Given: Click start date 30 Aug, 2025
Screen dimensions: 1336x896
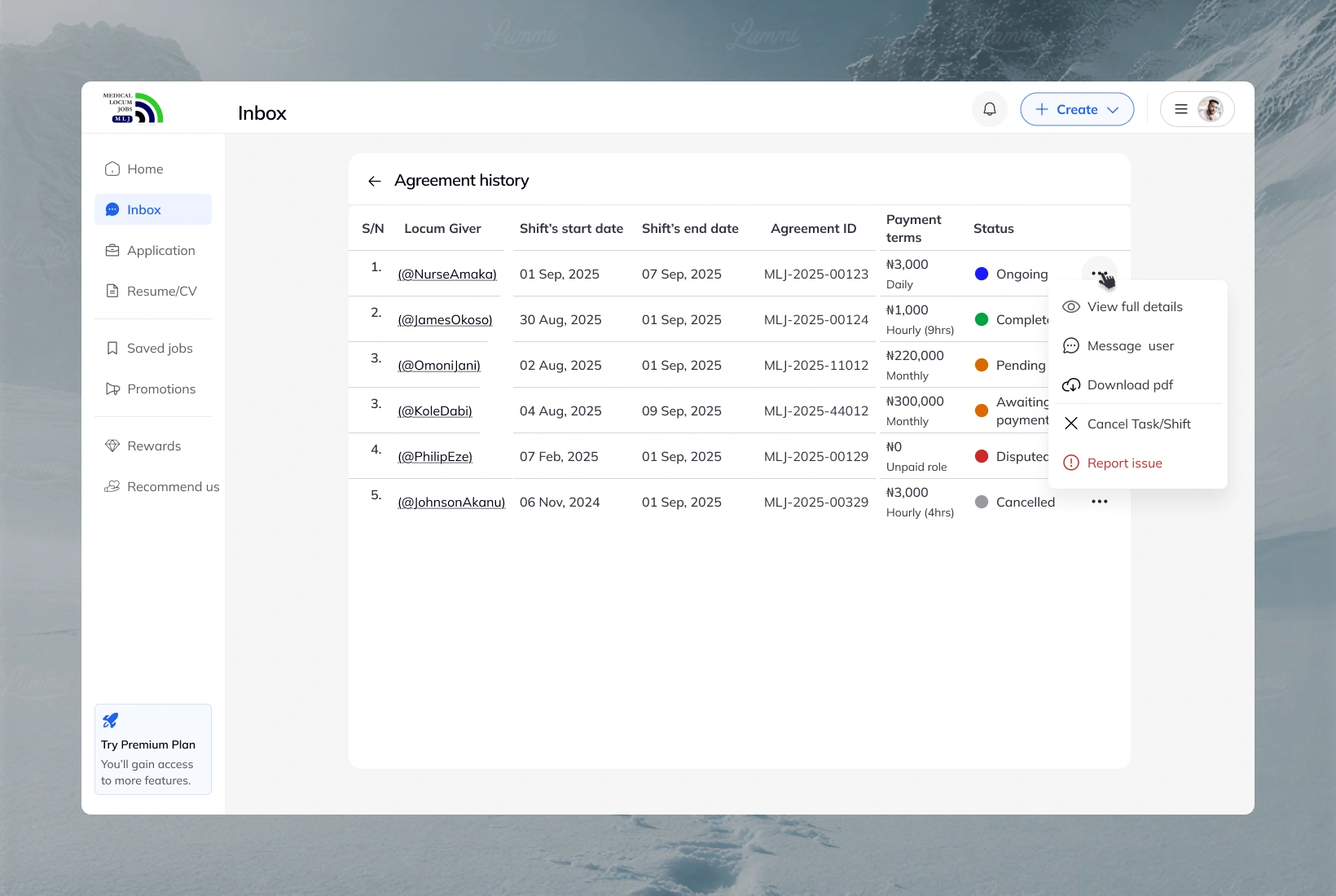Looking at the screenshot, I should click(x=560, y=319).
